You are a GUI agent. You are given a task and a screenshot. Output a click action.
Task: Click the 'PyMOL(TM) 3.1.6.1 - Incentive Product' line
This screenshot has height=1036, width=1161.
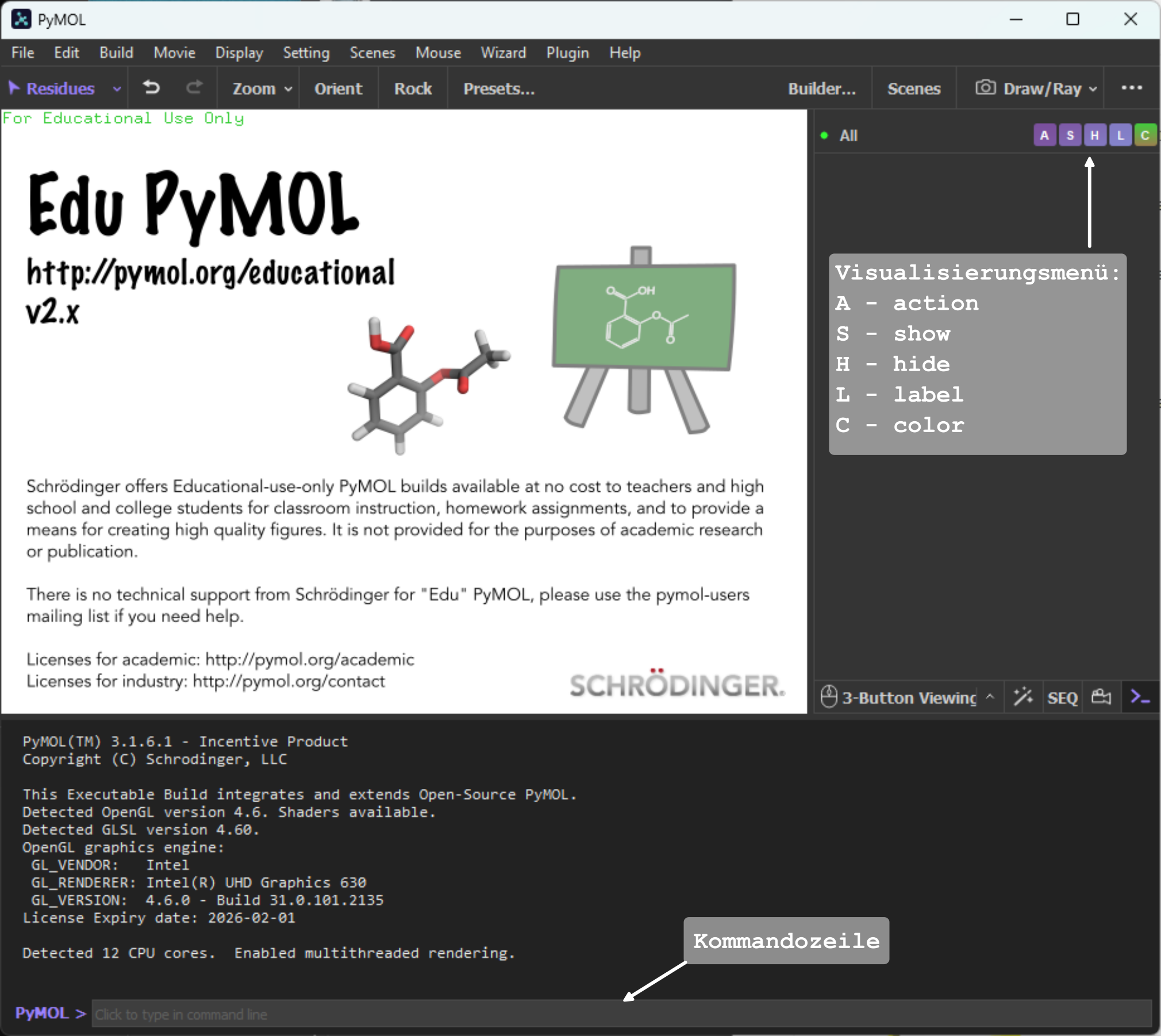185,741
